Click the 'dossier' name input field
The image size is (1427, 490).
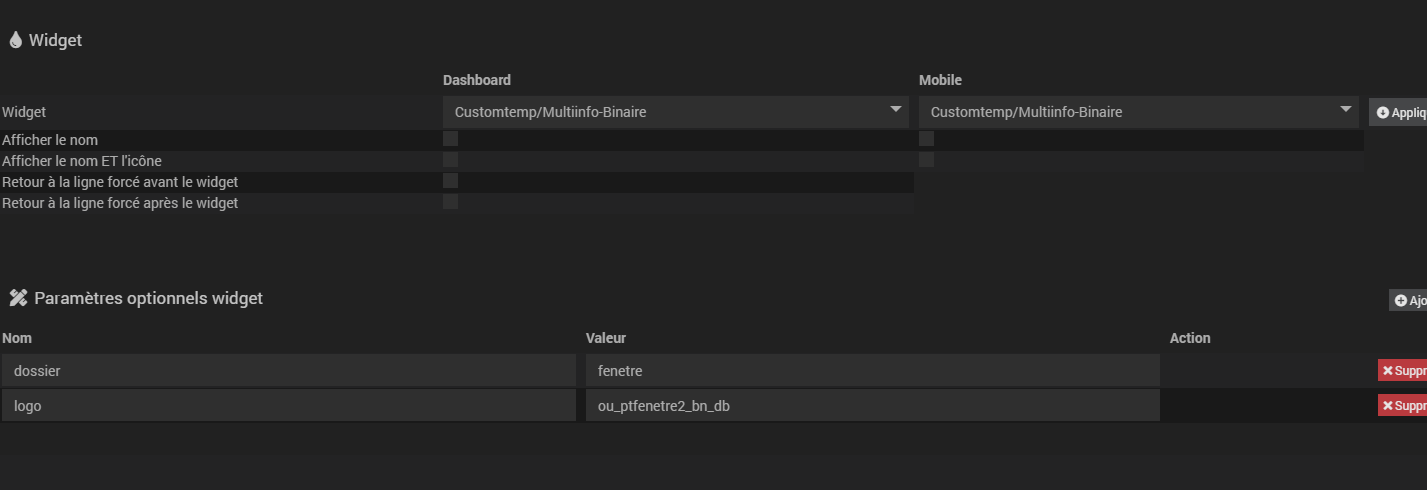click(x=289, y=371)
